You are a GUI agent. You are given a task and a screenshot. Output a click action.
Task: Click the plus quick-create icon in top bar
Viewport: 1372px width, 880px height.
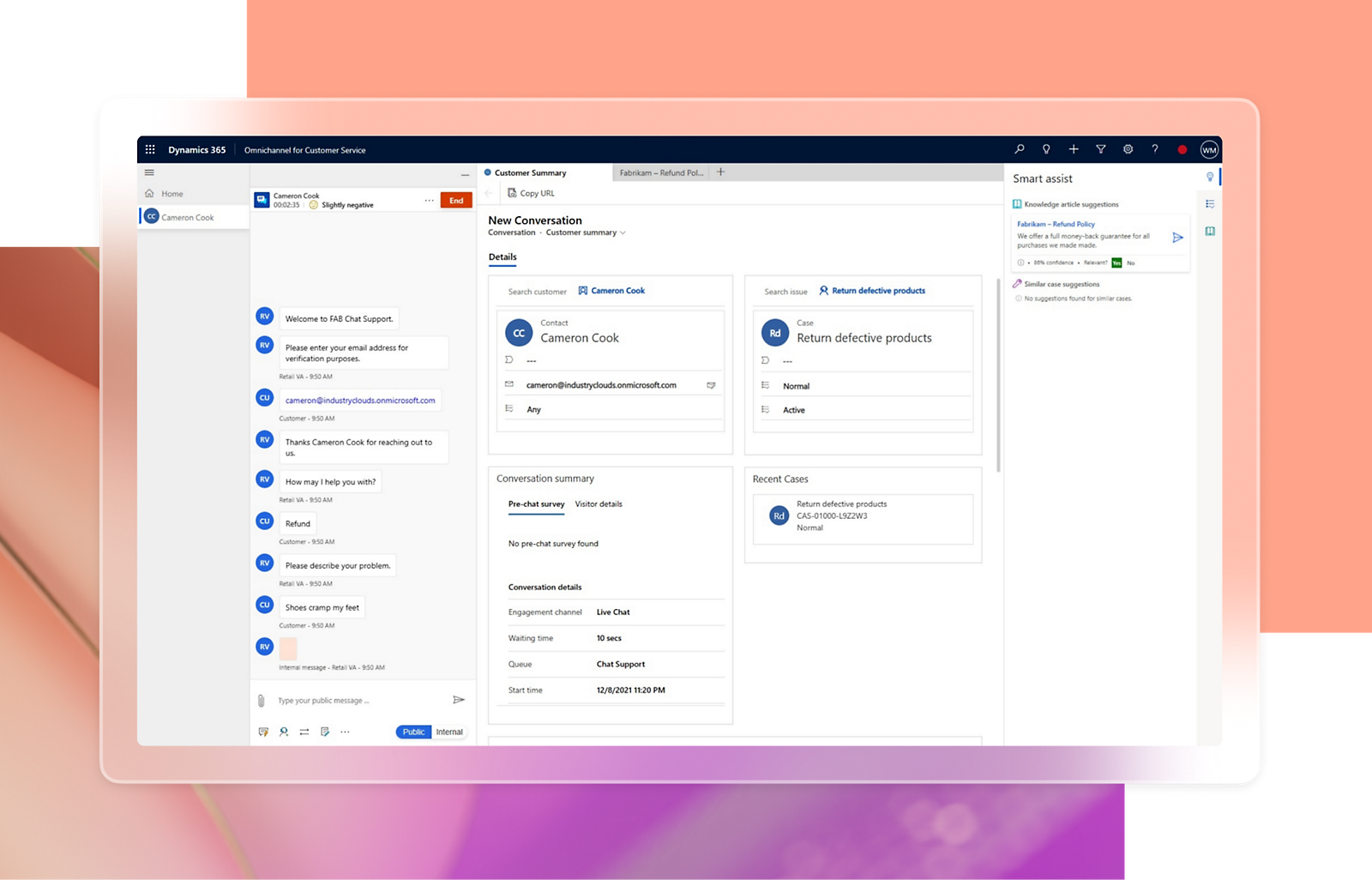click(x=1074, y=149)
